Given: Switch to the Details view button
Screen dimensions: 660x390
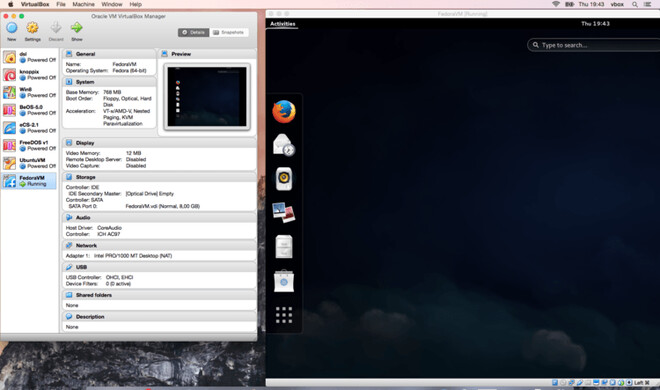Looking at the screenshot, I should [193, 32].
